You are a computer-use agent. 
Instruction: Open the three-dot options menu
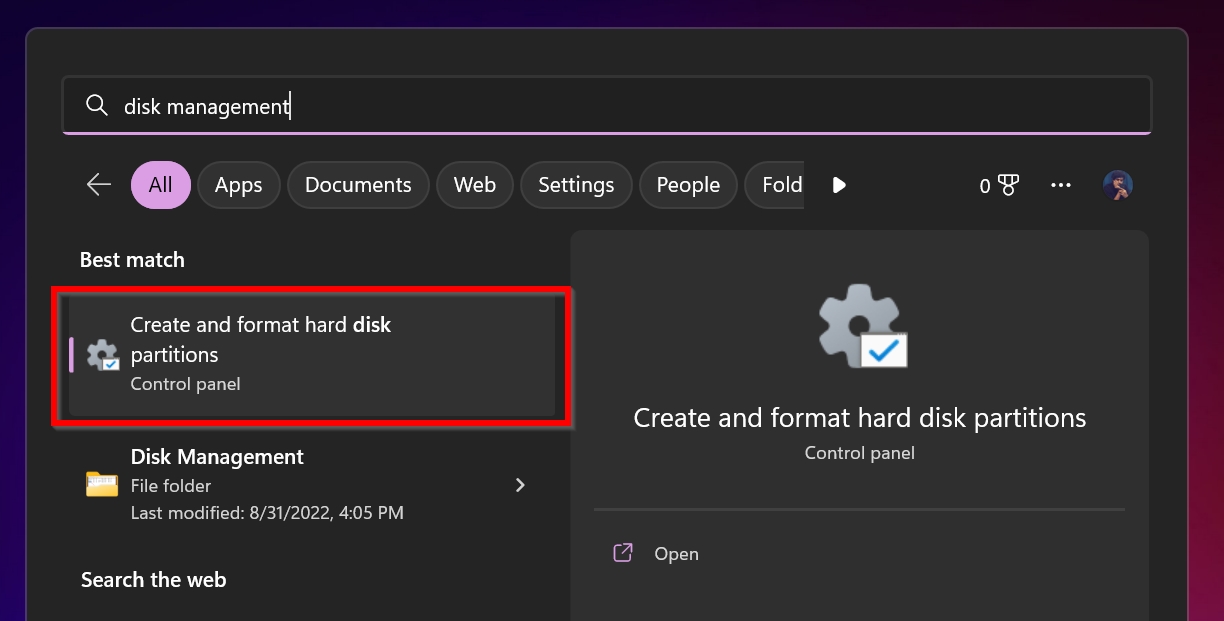point(1061,185)
